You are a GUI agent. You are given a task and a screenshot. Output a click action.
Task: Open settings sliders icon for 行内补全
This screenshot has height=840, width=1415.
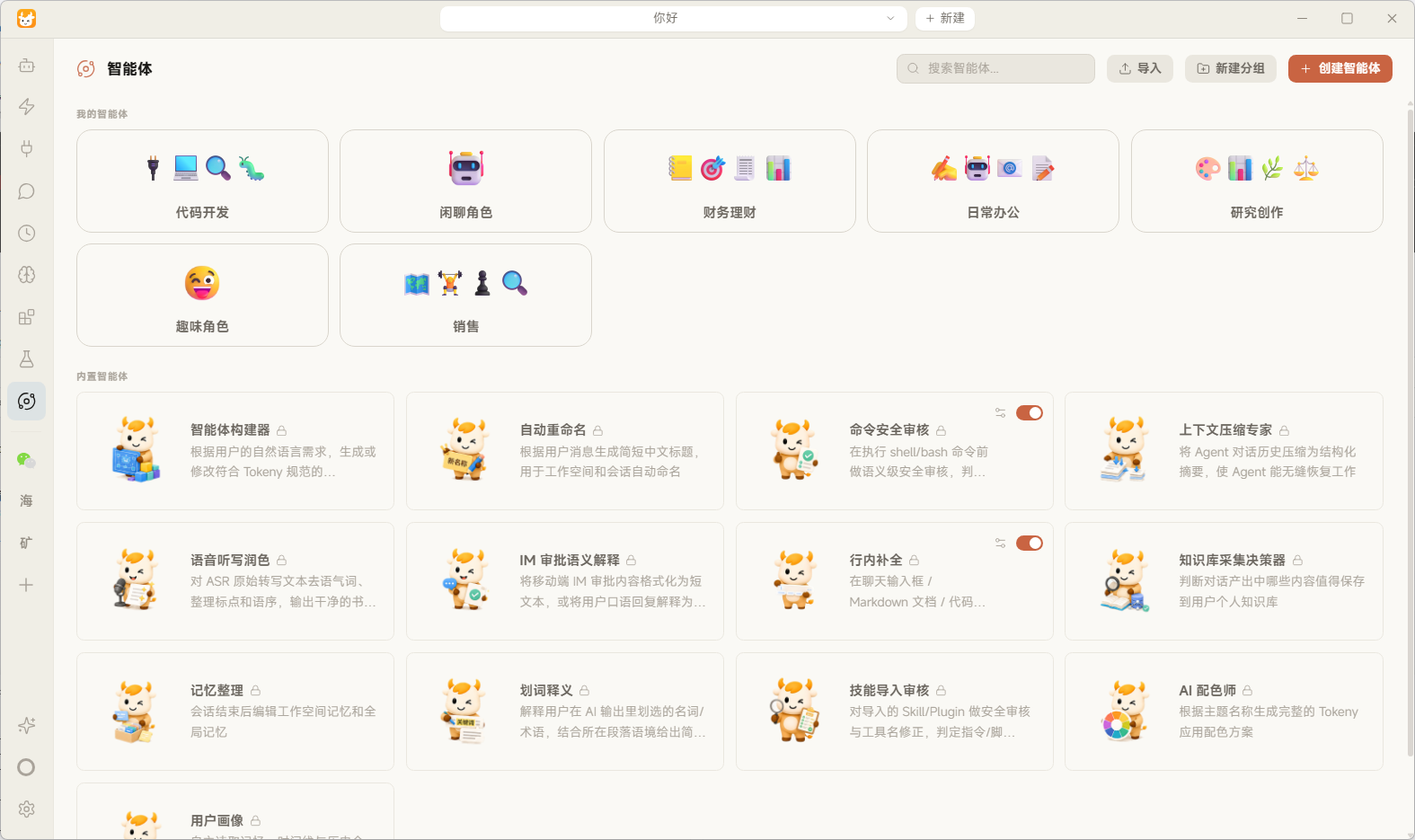pos(1000,544)
